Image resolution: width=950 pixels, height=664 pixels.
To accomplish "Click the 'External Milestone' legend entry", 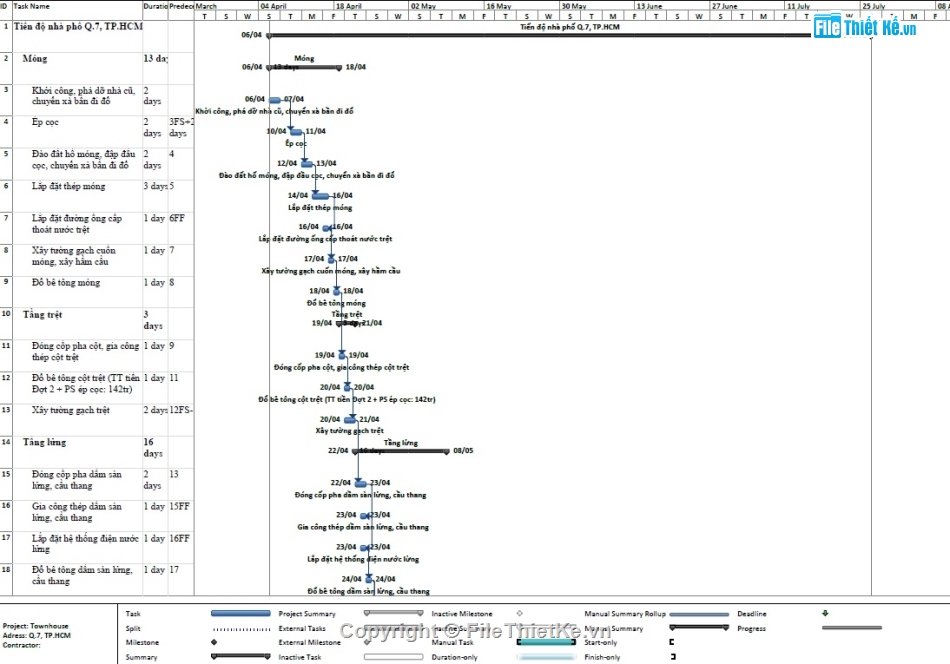I will [310, 642].
